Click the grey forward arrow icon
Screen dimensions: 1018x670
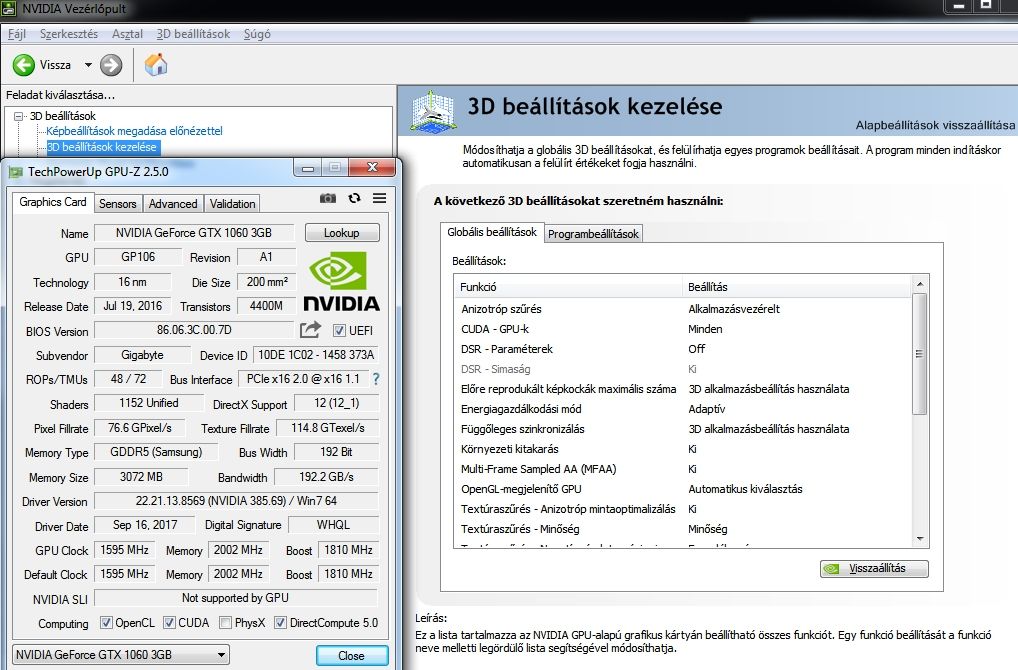tap(111, 65)
